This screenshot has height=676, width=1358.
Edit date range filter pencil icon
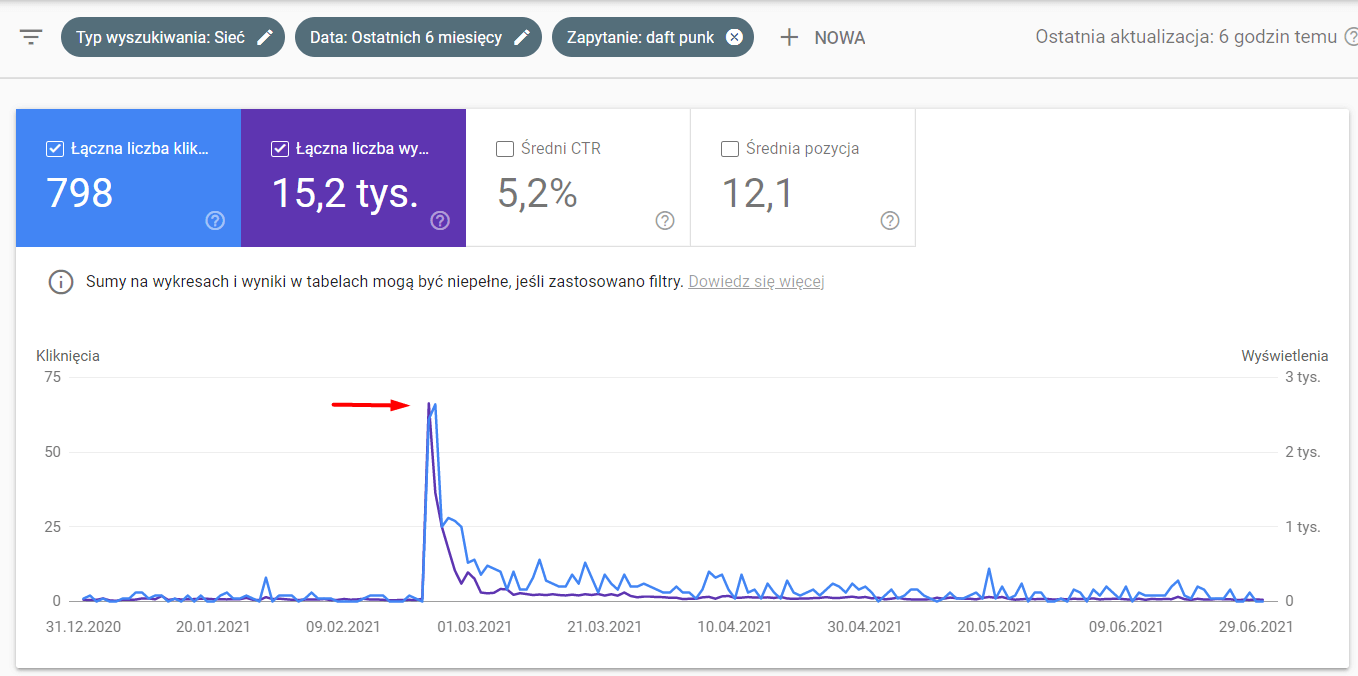point(522,37)
